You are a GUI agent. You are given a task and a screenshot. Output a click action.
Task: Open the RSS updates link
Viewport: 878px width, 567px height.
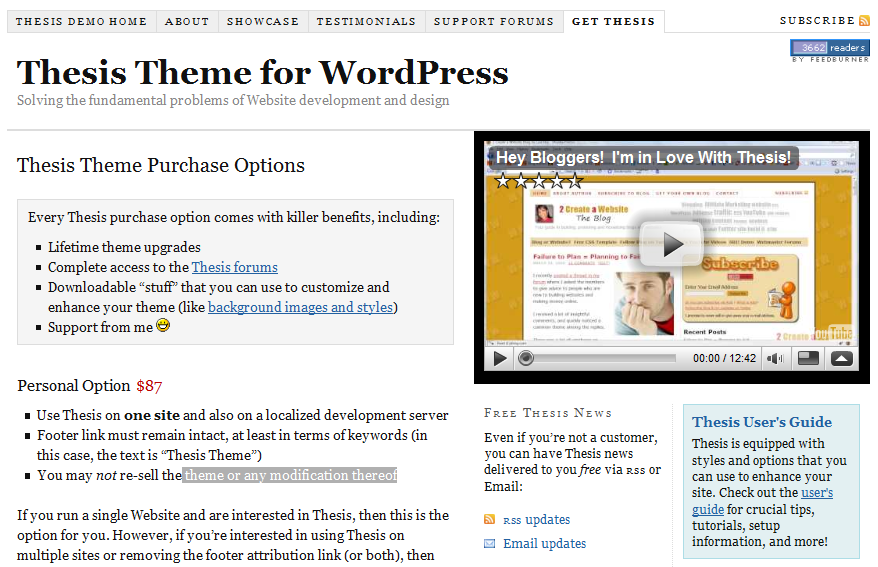click(536, 520)
